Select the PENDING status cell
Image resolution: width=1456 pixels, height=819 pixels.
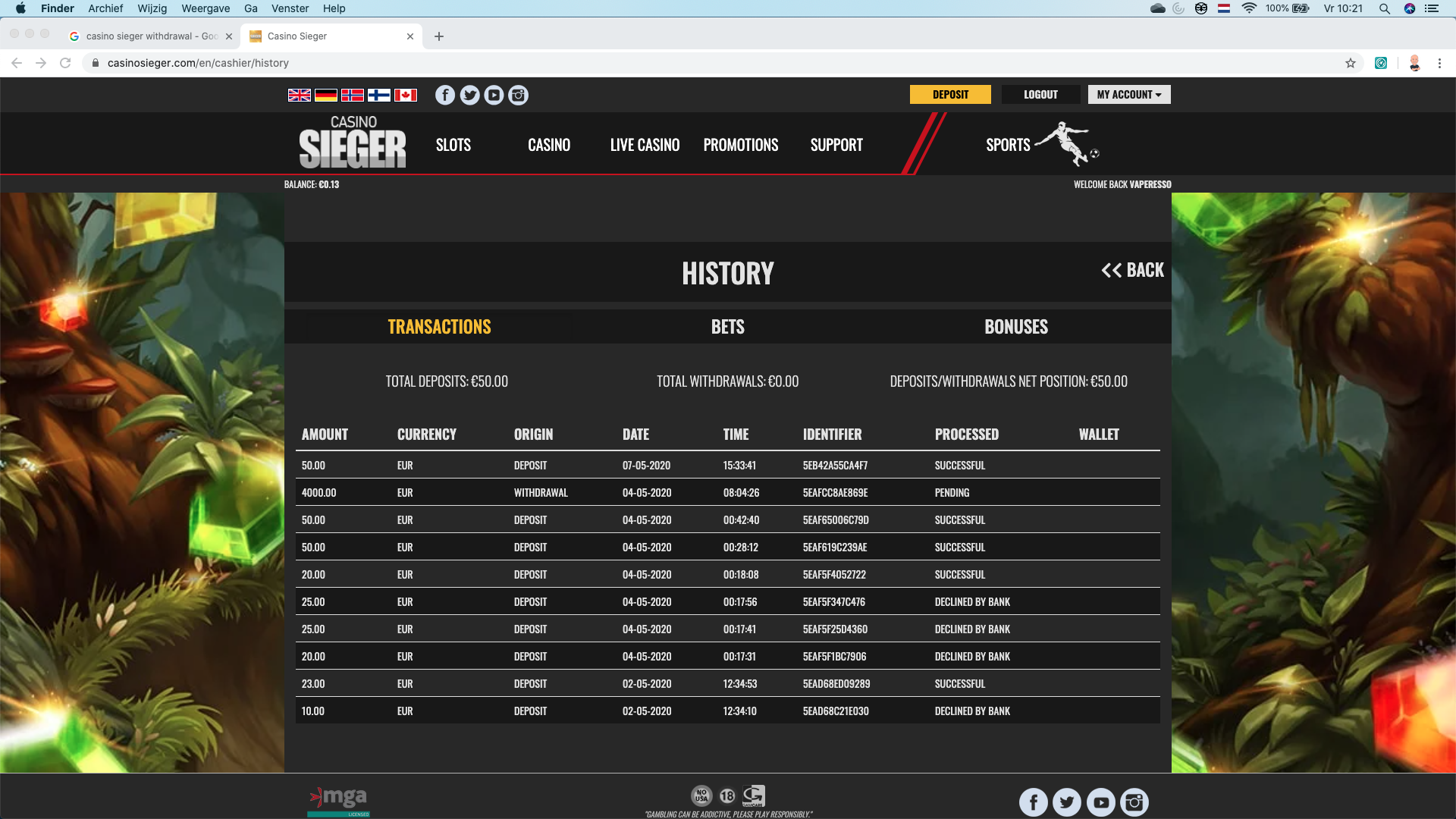952,493
